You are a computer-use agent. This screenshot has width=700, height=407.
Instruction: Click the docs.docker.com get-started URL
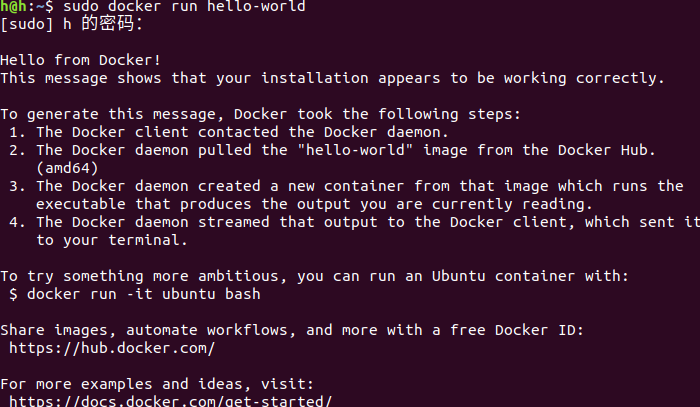click(171, 401)
